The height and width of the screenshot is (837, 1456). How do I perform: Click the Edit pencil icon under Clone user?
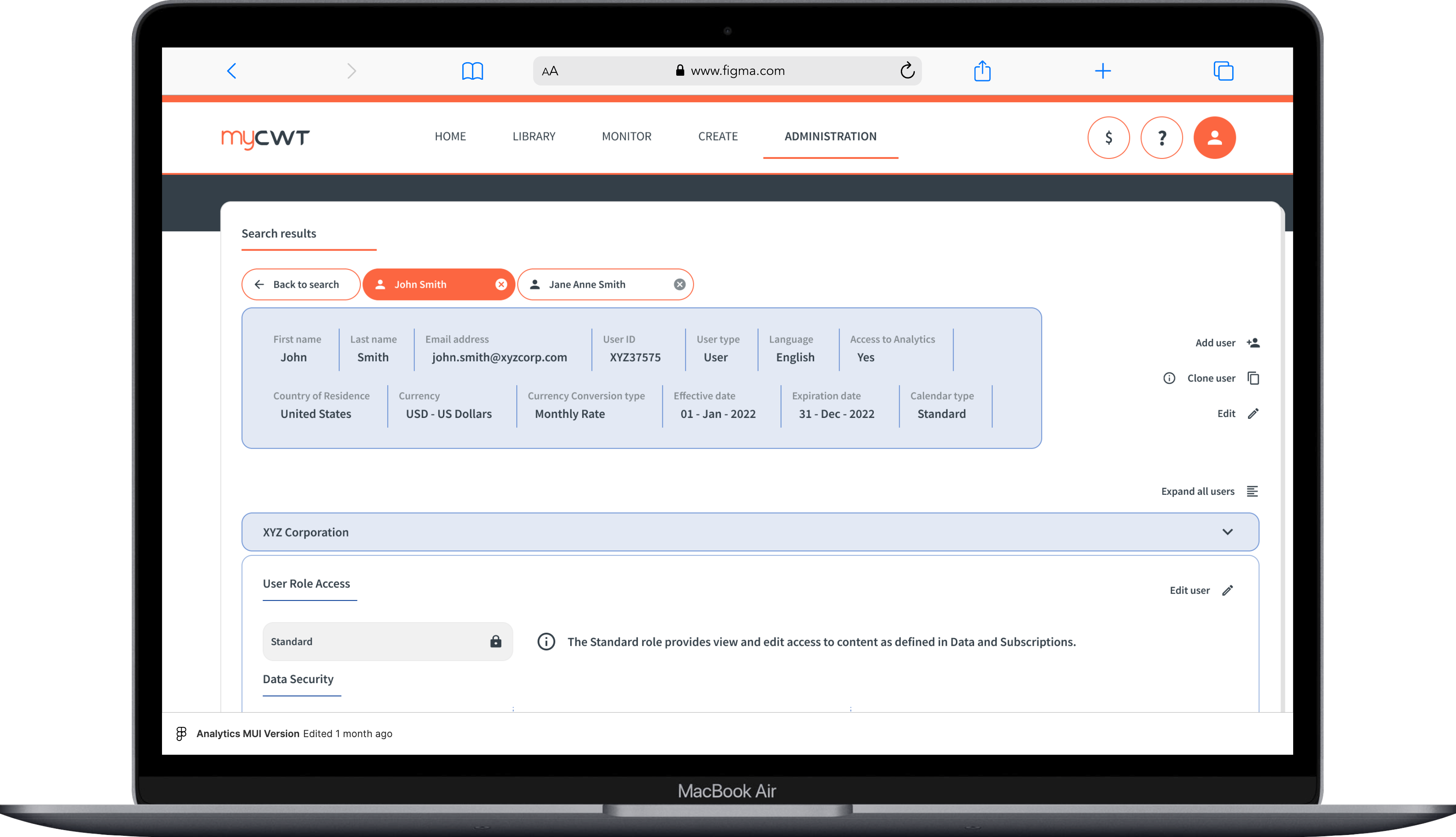click(1253, 413)
